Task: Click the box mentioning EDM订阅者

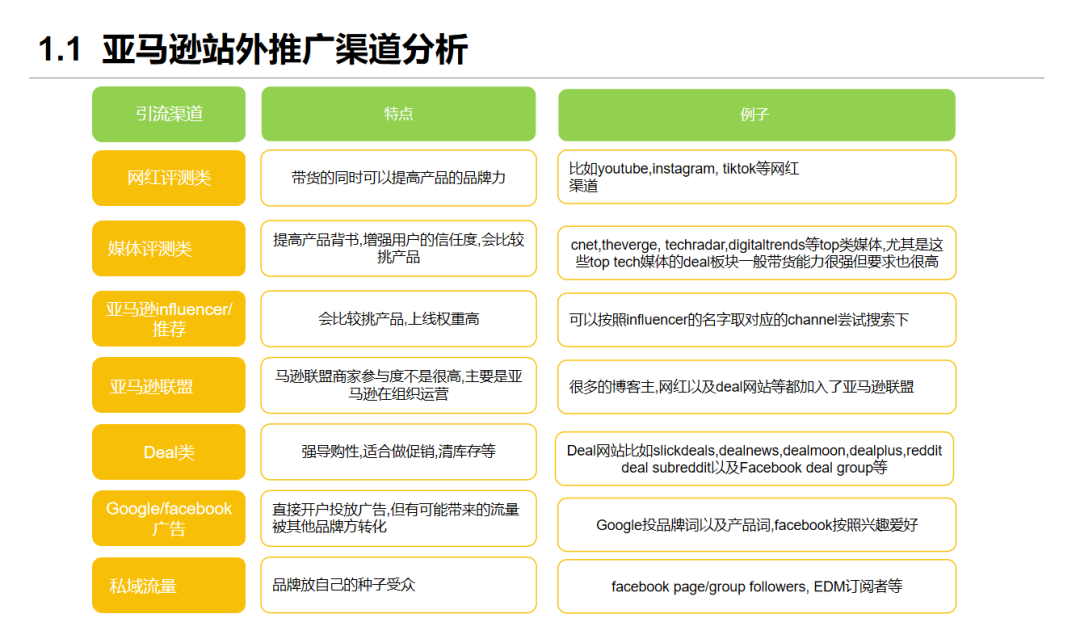Action: pyautogui.click(x=756, y=586)
